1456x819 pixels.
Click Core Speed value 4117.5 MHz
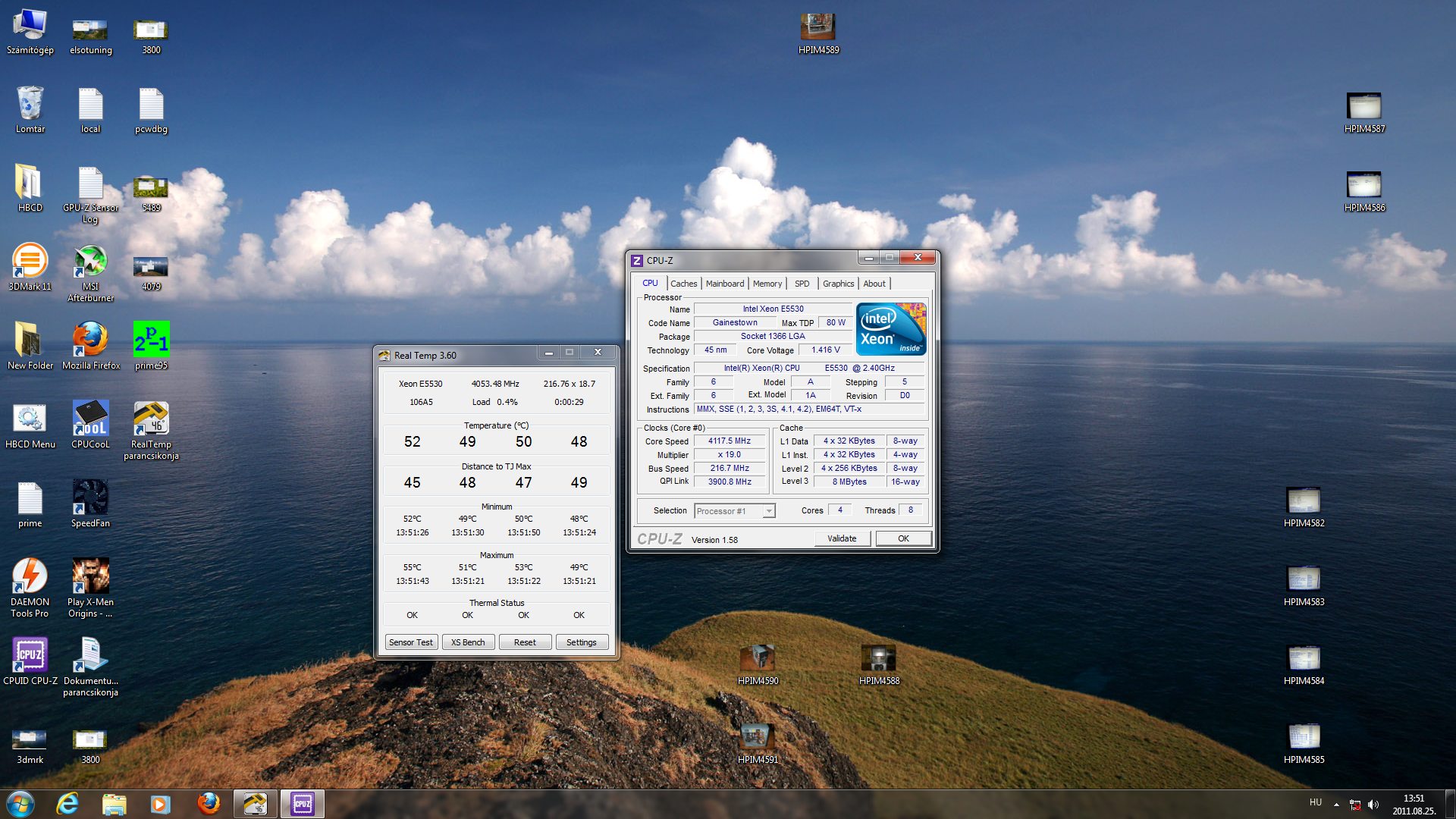click(x=730, y=441)
